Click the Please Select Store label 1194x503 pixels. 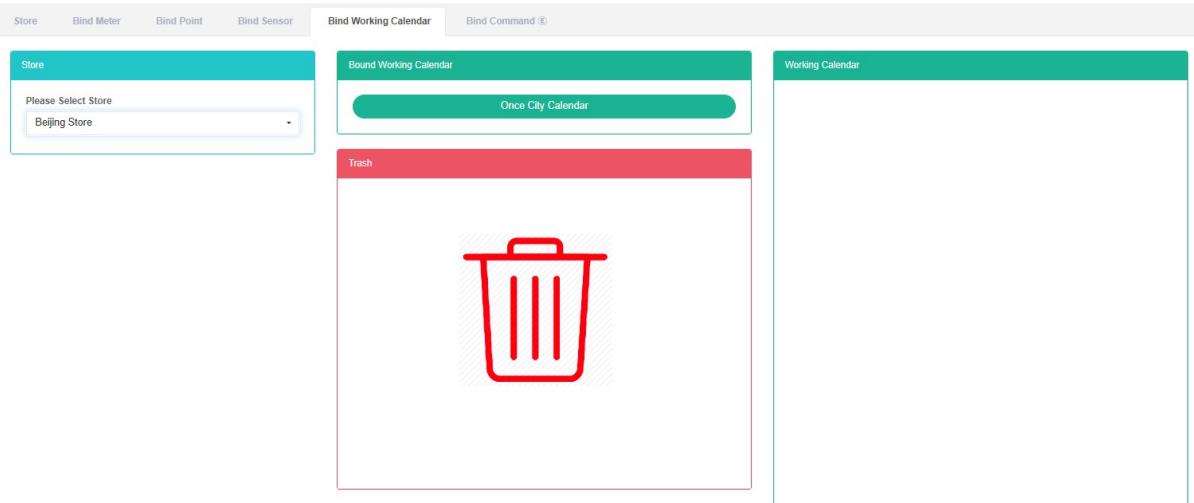(69, 101)
